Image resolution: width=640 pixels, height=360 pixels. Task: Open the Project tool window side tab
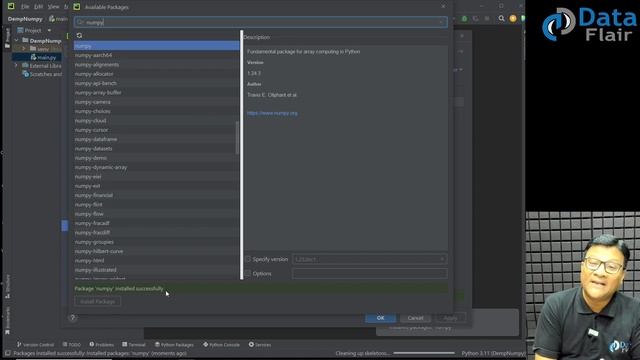pyautogui.click(x=7, y=38)
